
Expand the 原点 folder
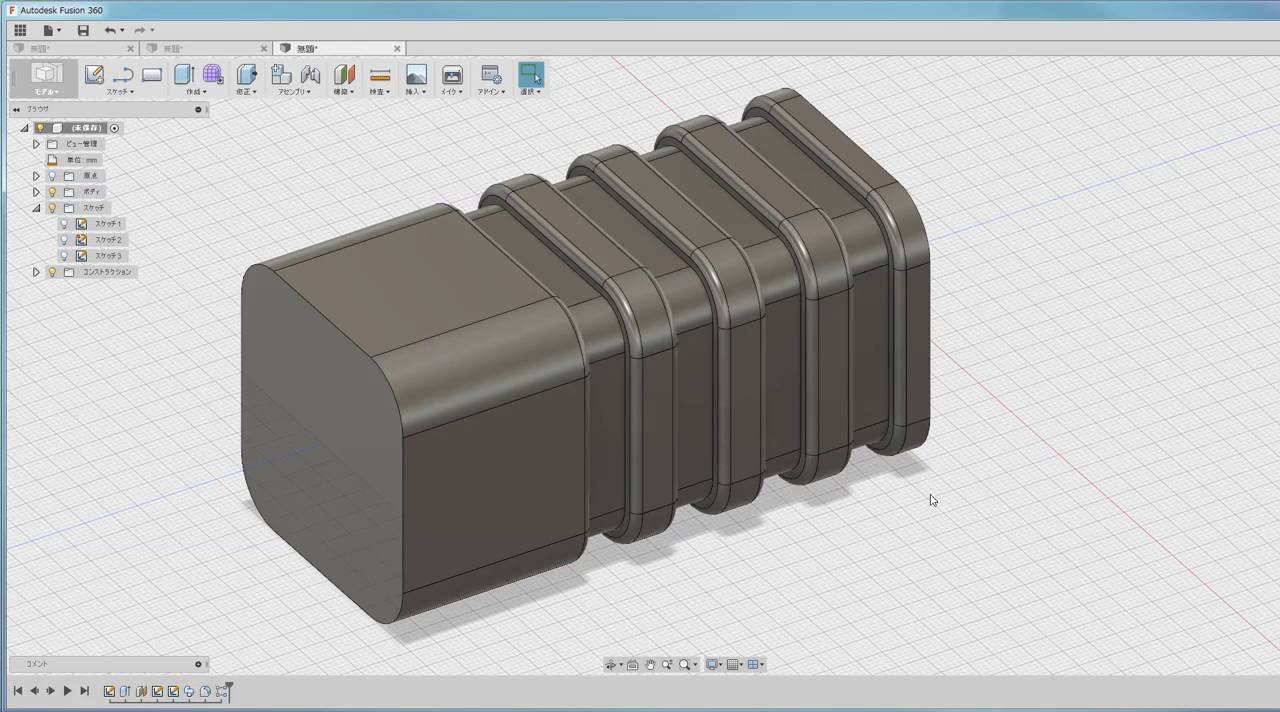click(x=36, y=176)
